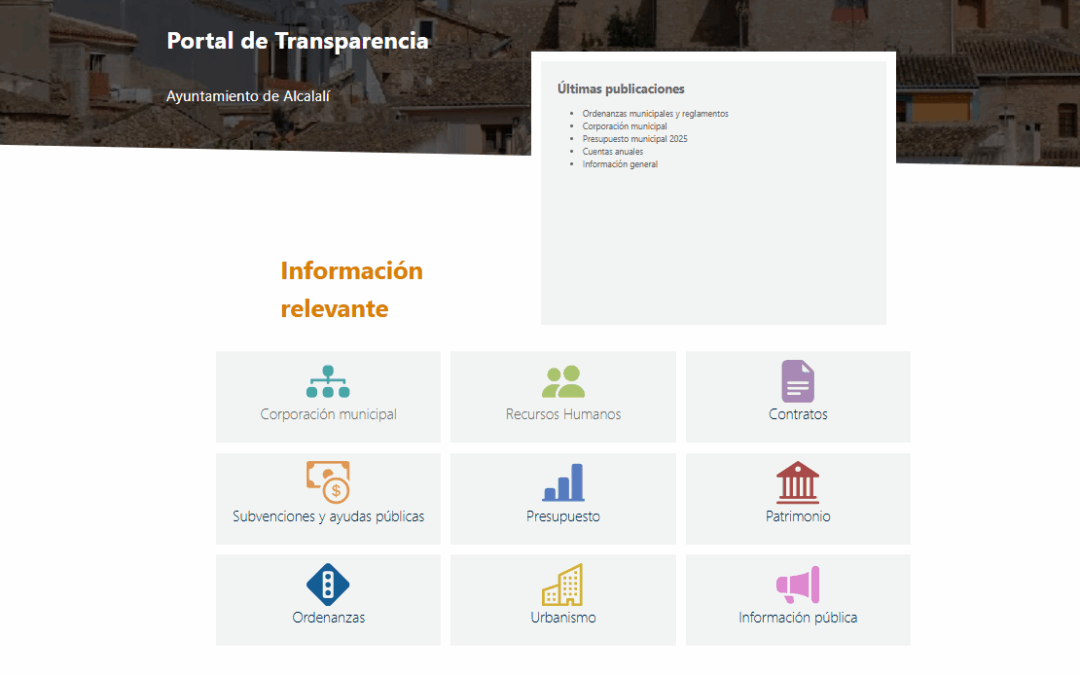The image size is (1080, 675).
Task: Click the pink megaphone Información pública icon
Action: click(798, 584)
